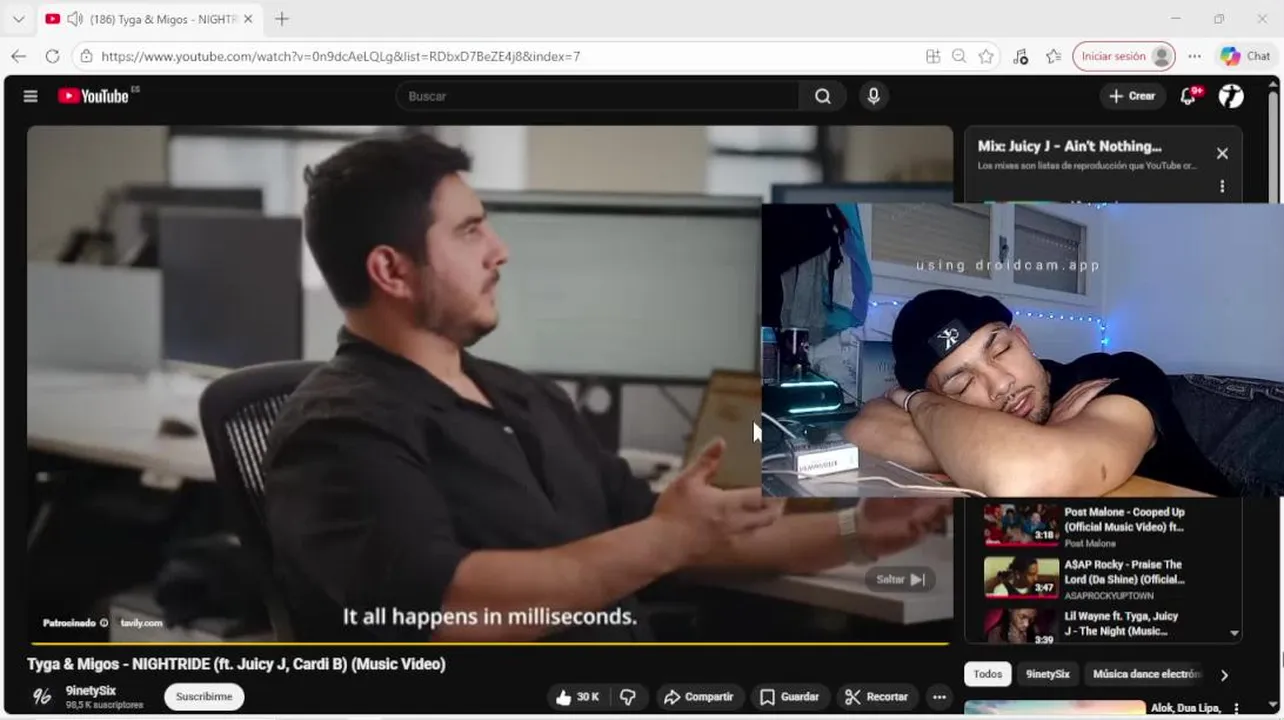Click the zoom magnifier in the address bar
The width and height of the screenshot is (1284, 720).
959,56
